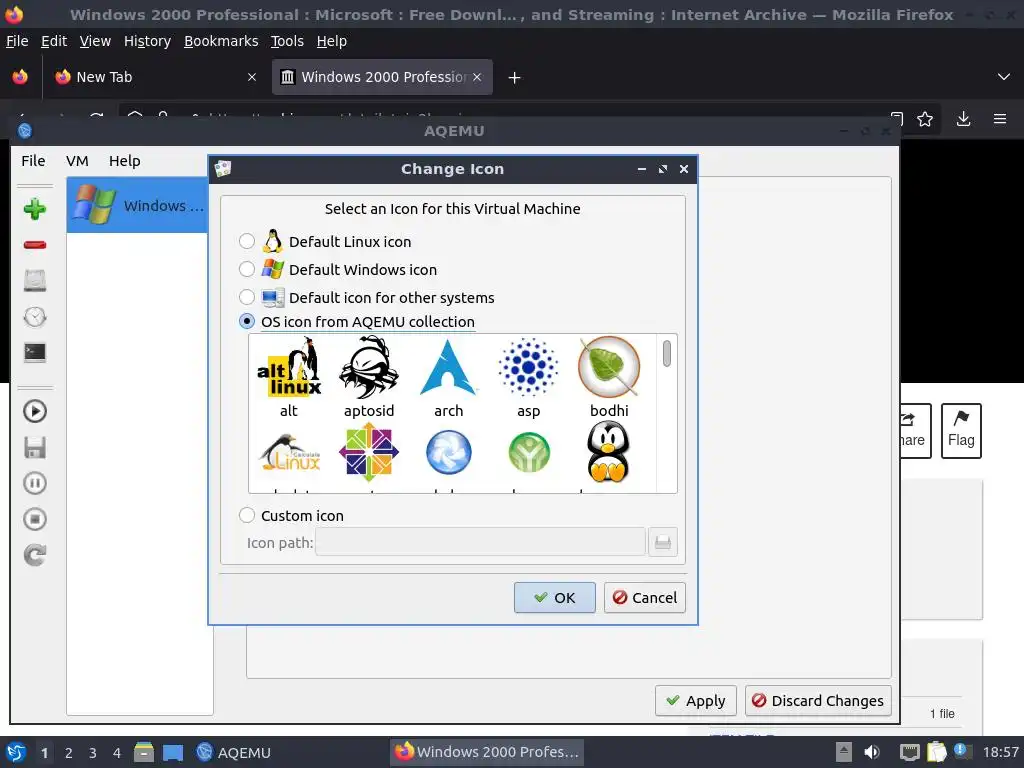The width and height of the screenshot is (1024, 768).
Task: Open the taskbar file manager icon
Action: pyautogui.click(x=144, y=752)
